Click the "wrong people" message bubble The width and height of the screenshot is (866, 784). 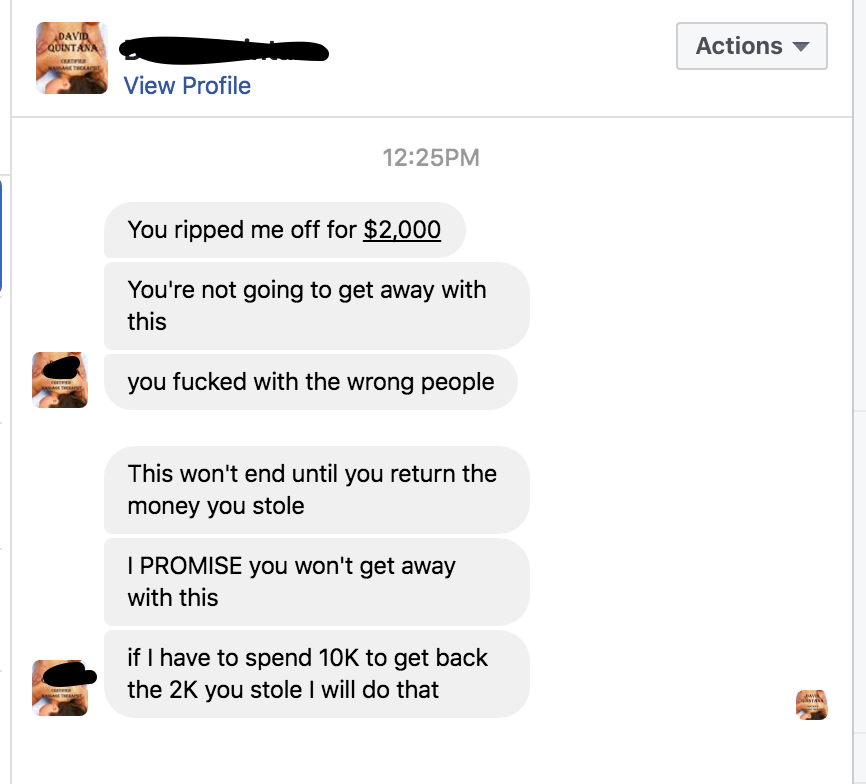(310, 382)
